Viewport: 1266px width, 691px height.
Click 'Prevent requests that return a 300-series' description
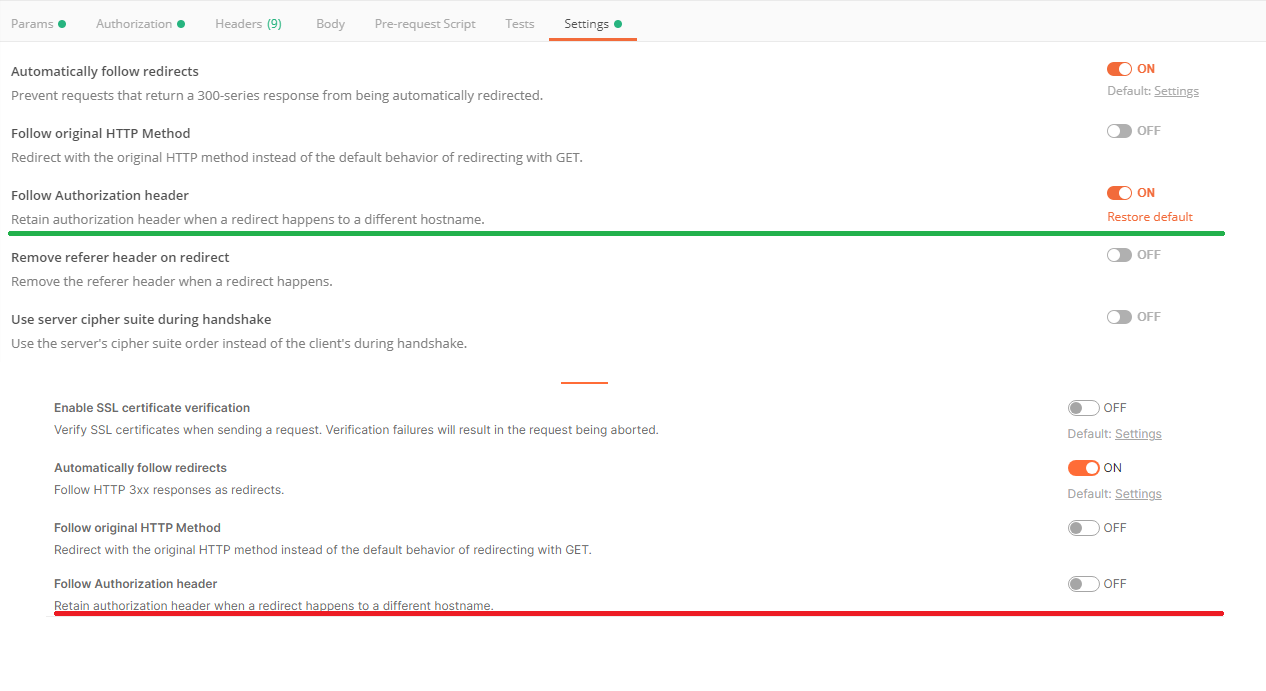coord(277,96)
